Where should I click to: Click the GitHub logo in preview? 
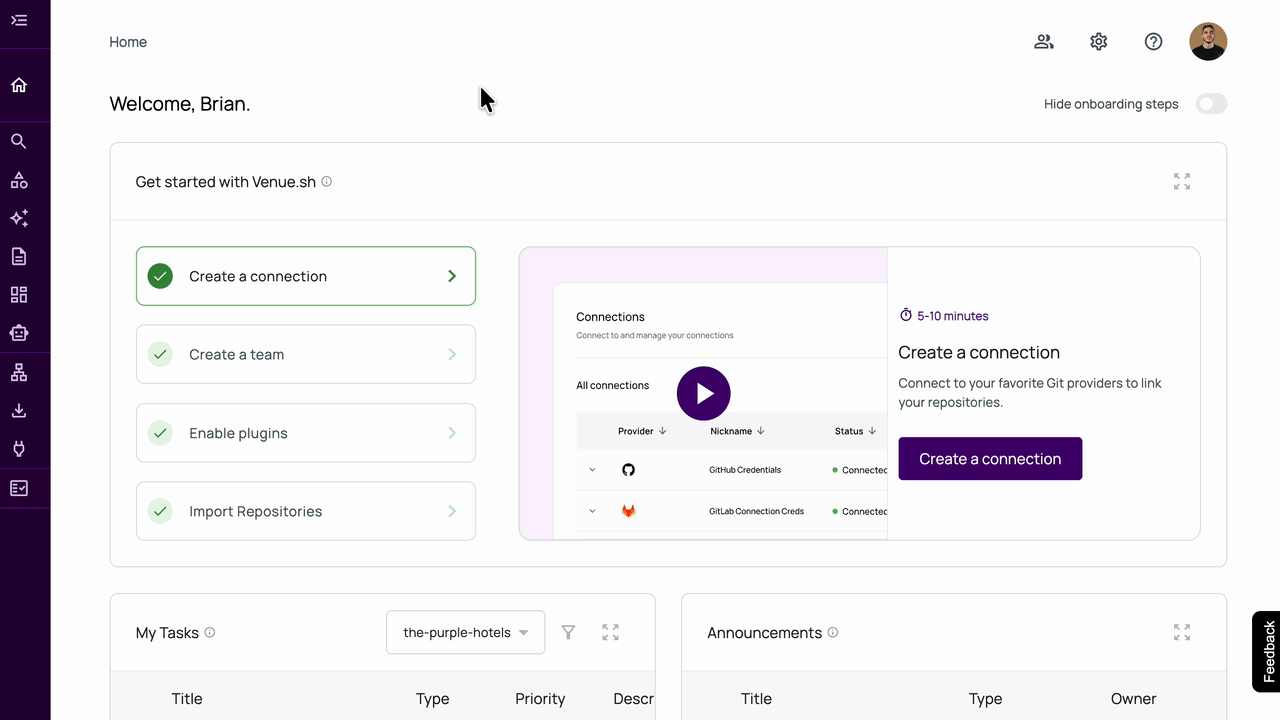(x=628, y=470)
